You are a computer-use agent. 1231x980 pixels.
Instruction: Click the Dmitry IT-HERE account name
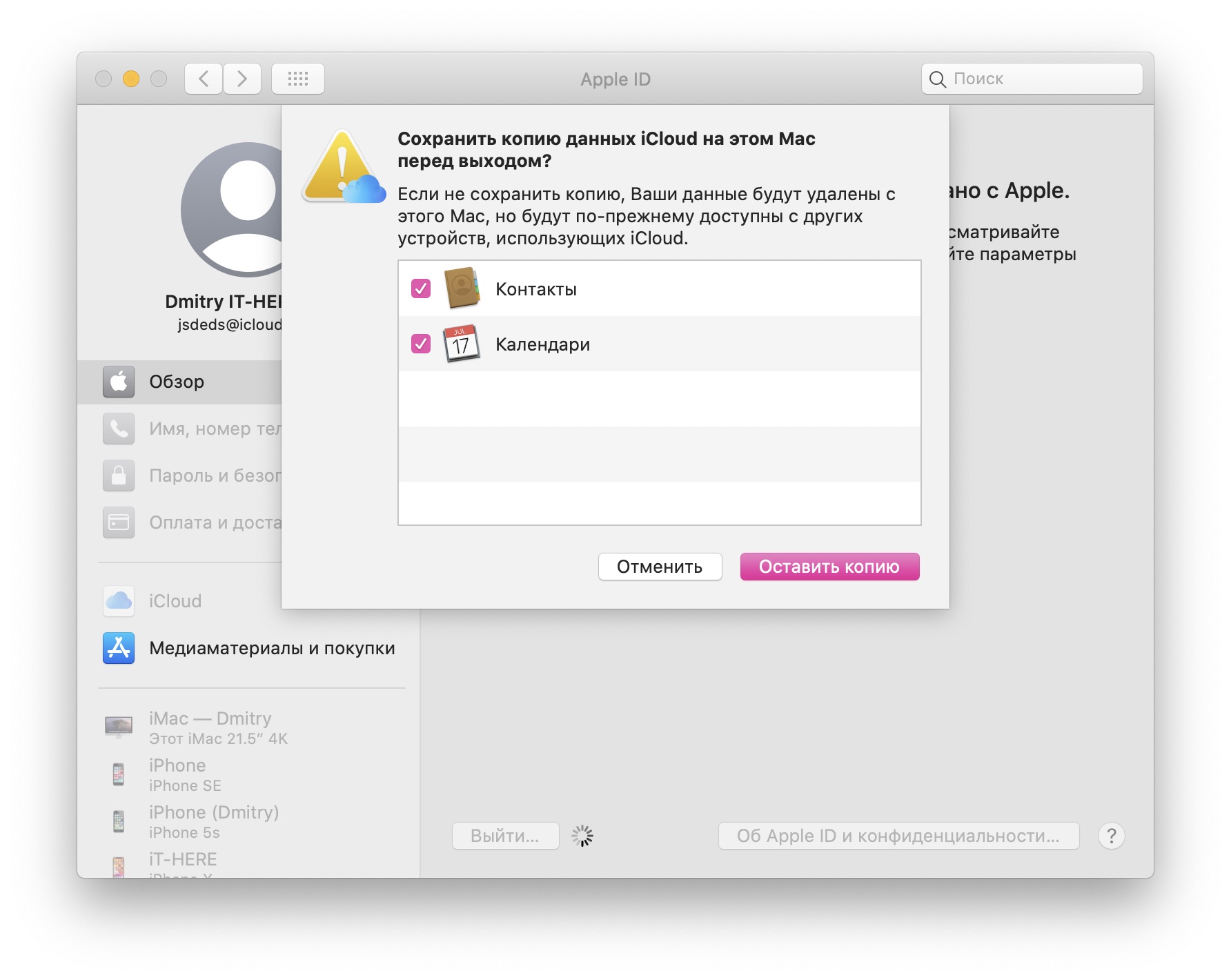pyautogui.click(x=224, y=302)
